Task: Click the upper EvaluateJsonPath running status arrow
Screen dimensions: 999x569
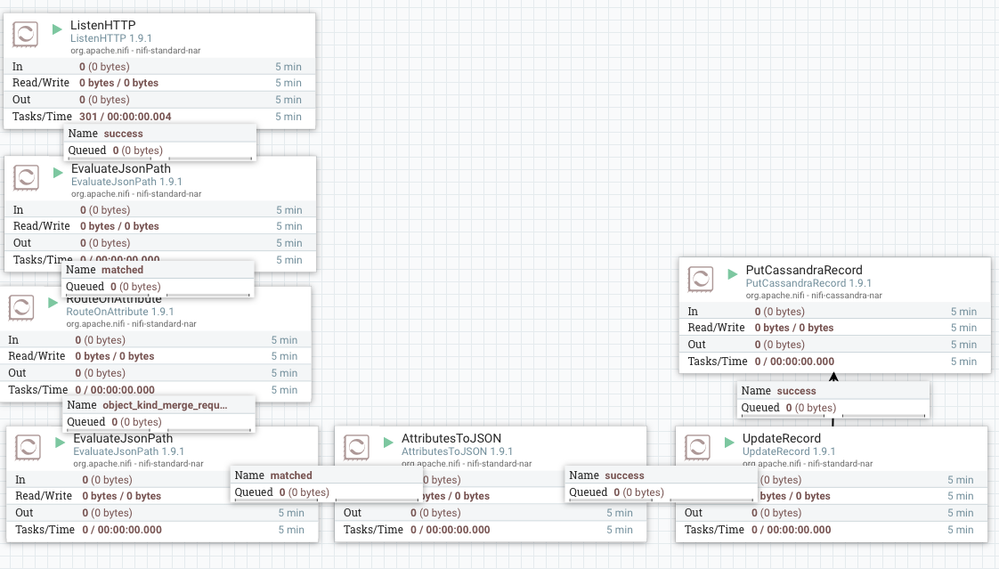Action: tap(58, 172)
